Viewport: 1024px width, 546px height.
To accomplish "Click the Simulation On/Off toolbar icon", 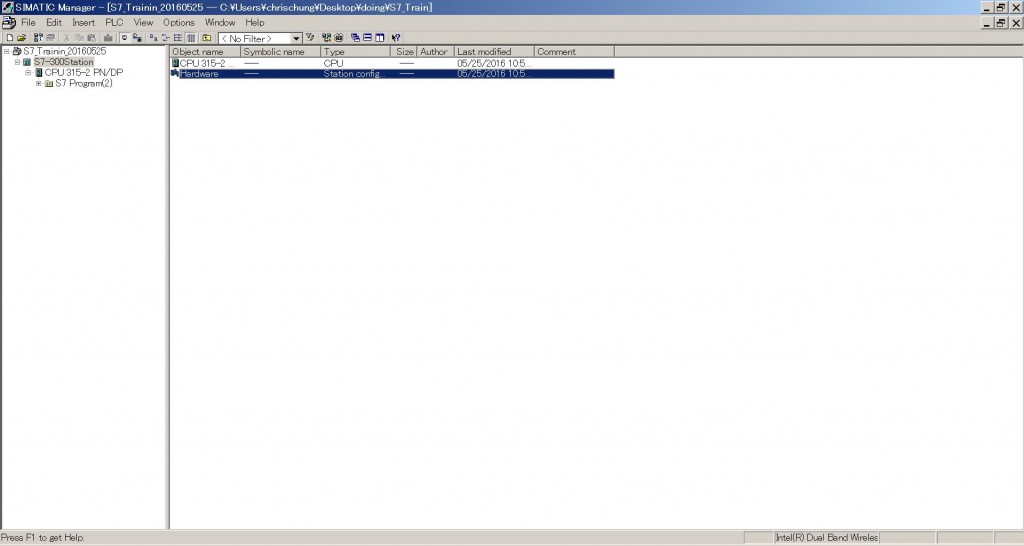I will [338, 38].
